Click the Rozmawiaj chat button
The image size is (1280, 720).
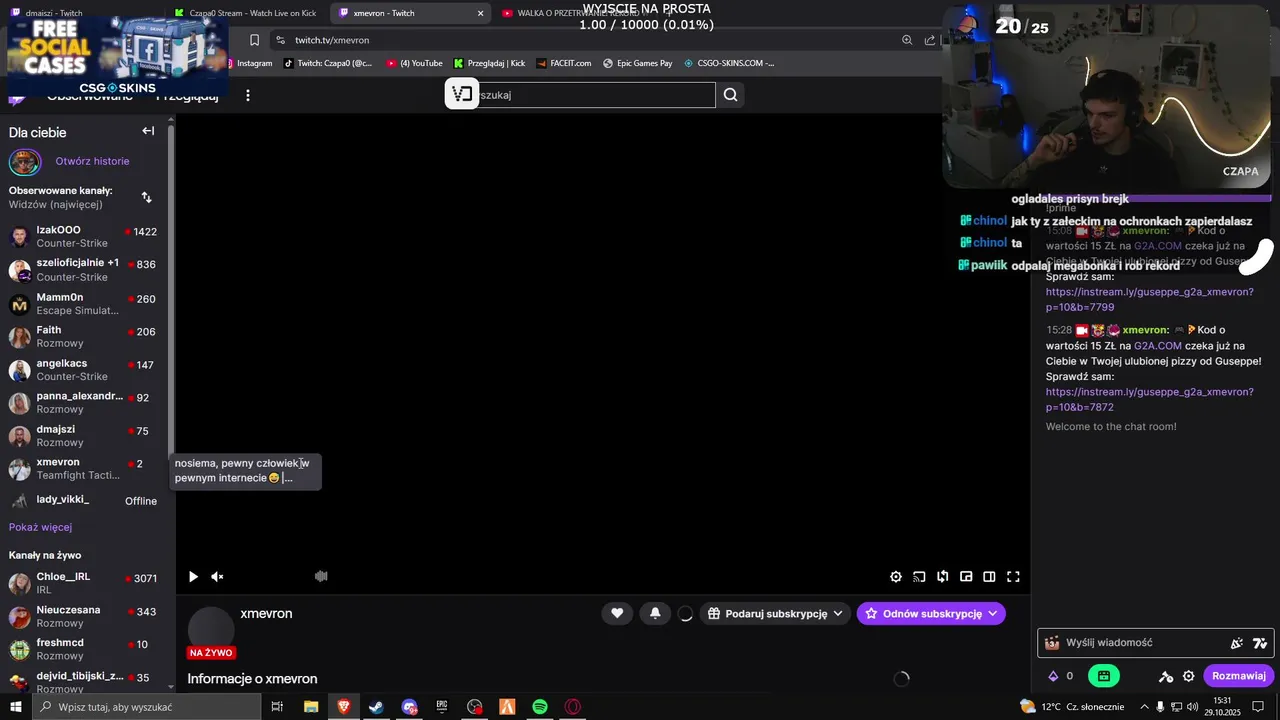(1238, 676)
